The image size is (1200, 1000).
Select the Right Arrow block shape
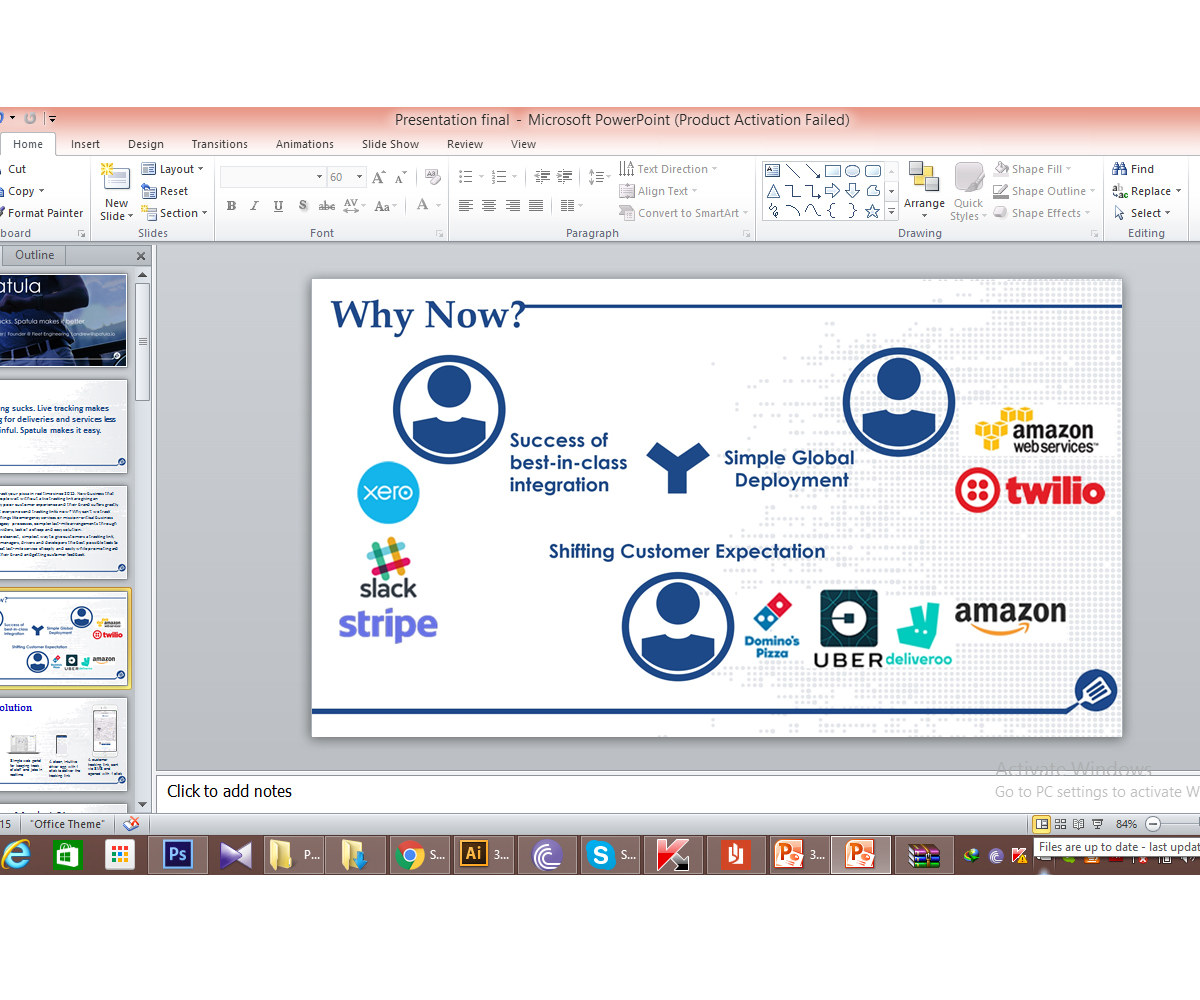point(833,191)
